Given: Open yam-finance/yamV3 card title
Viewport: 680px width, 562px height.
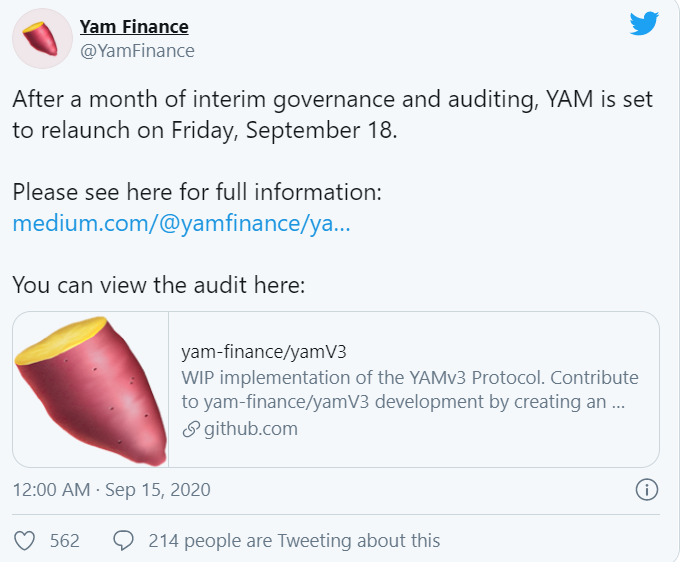Looking at the screenshot, I should [264, 352].
